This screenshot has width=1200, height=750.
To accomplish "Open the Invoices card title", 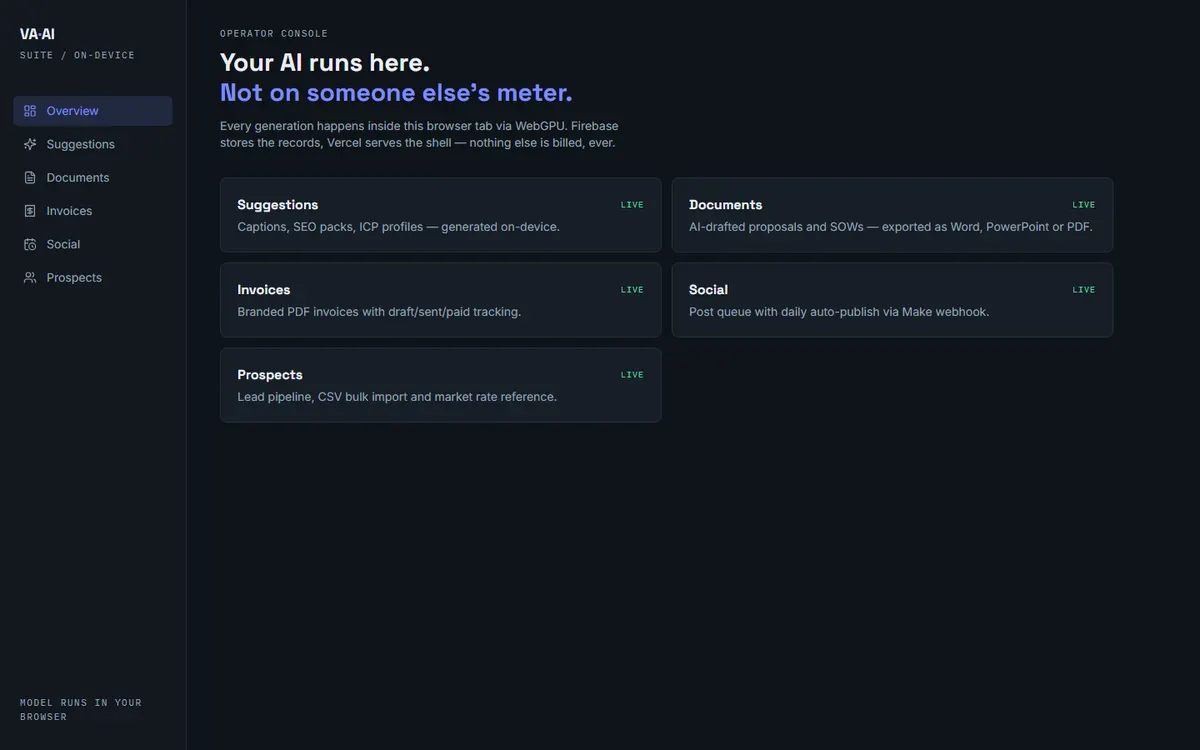I will click(x=264, y=290).
